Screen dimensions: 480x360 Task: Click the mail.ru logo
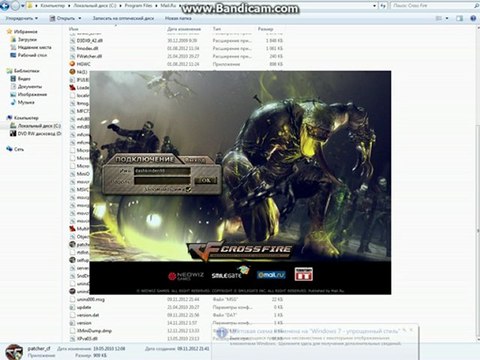pos(271,275)
